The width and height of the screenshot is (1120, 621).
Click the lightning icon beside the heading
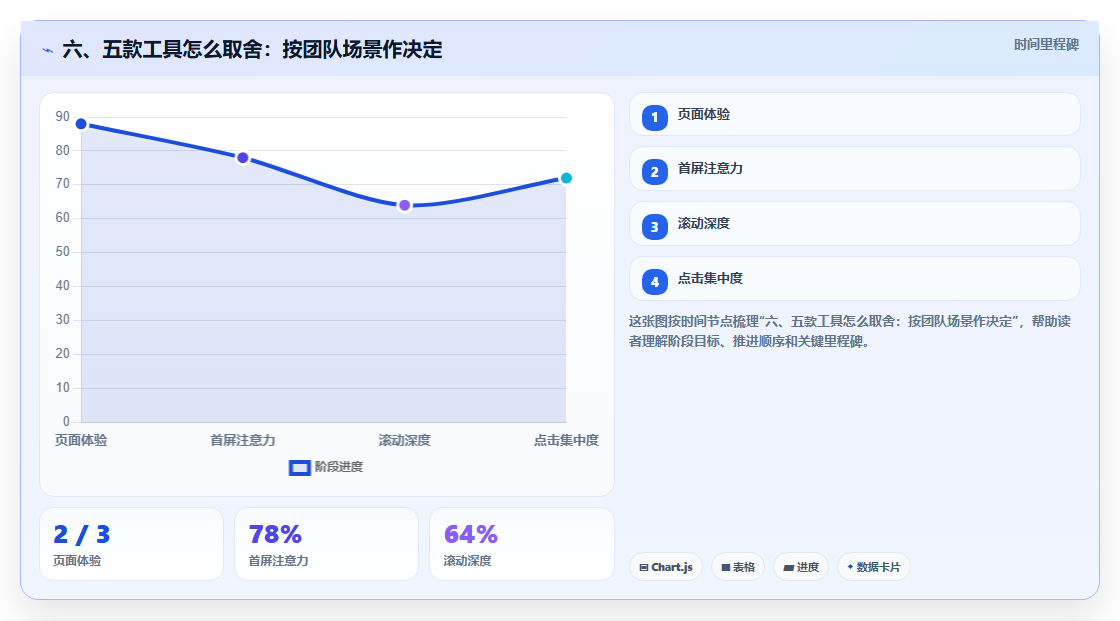pyautogui.click(x=48, y=51)
